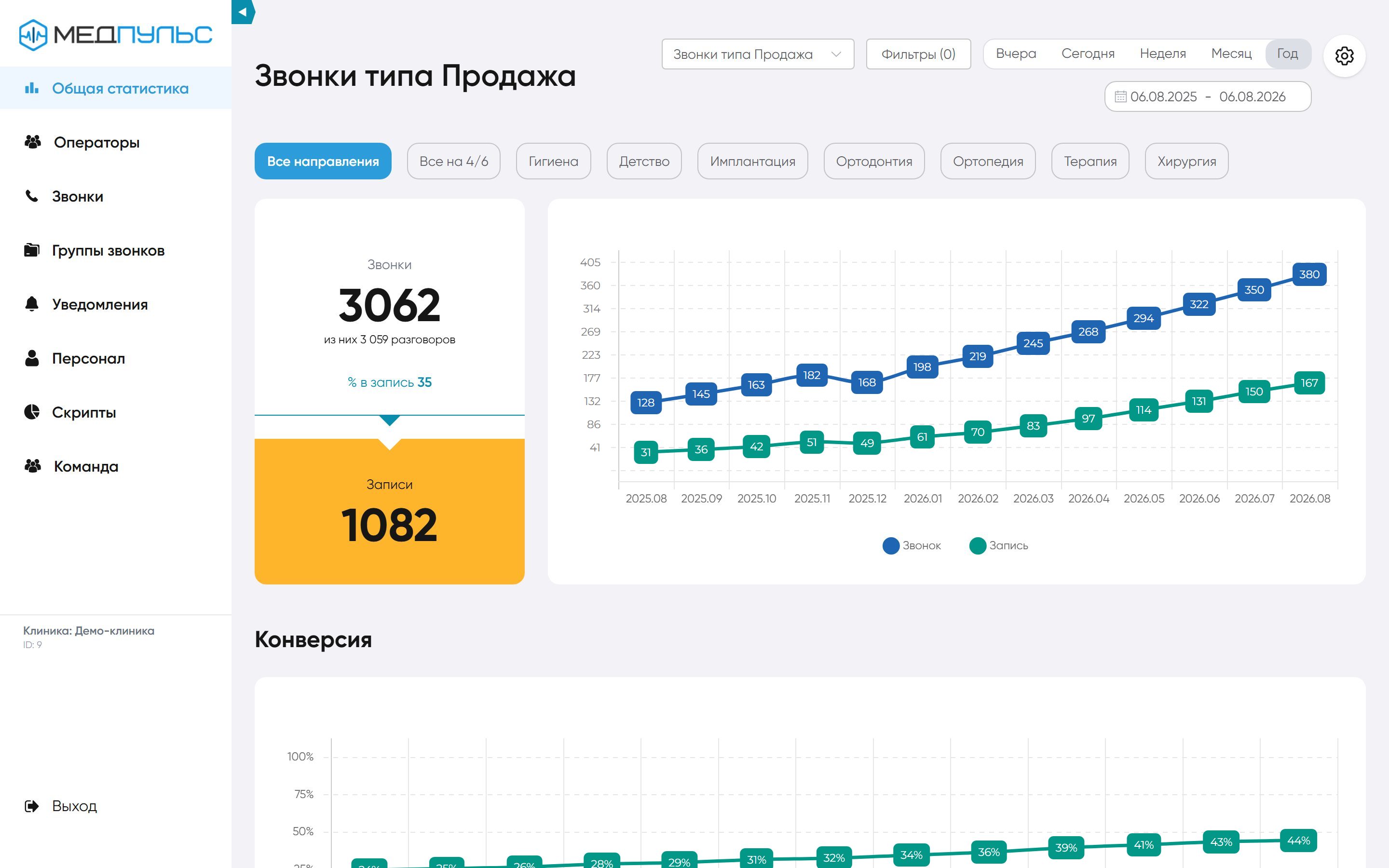
Task: Click the 31 records point for 2025.08
Action: [646, 452]
